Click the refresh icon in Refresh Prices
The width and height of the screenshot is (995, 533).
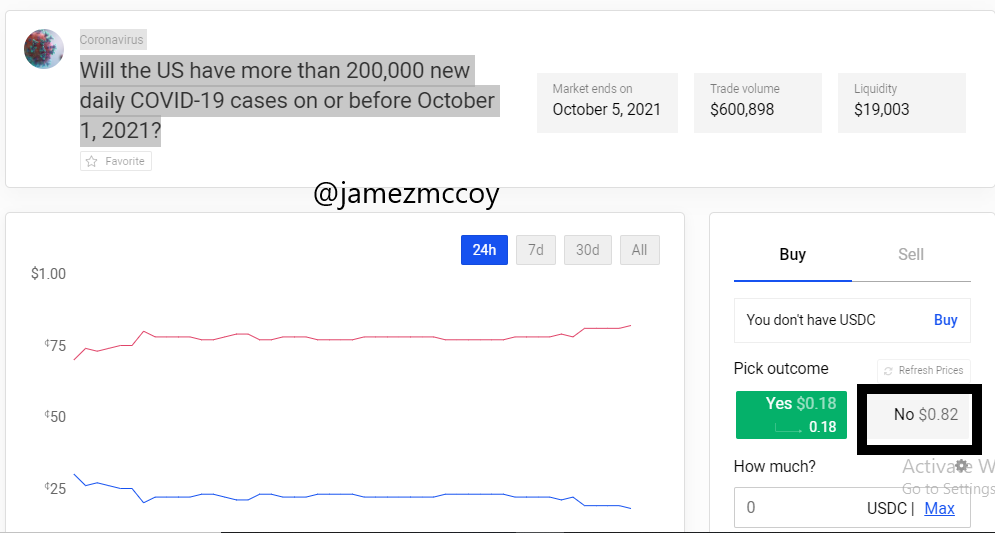(888, 371)
